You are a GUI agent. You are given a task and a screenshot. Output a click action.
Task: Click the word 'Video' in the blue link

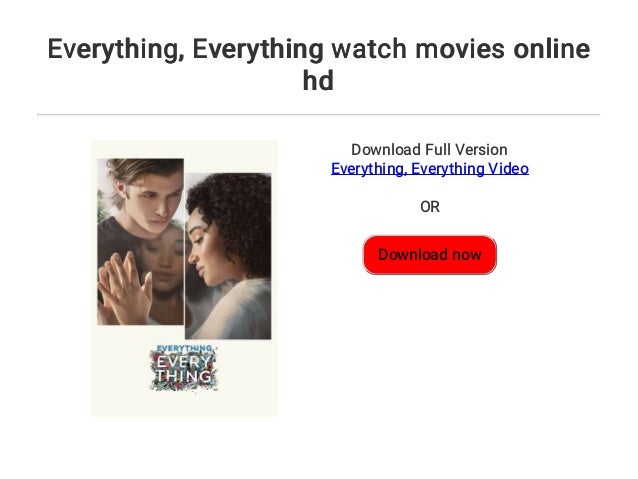(508, 168)
